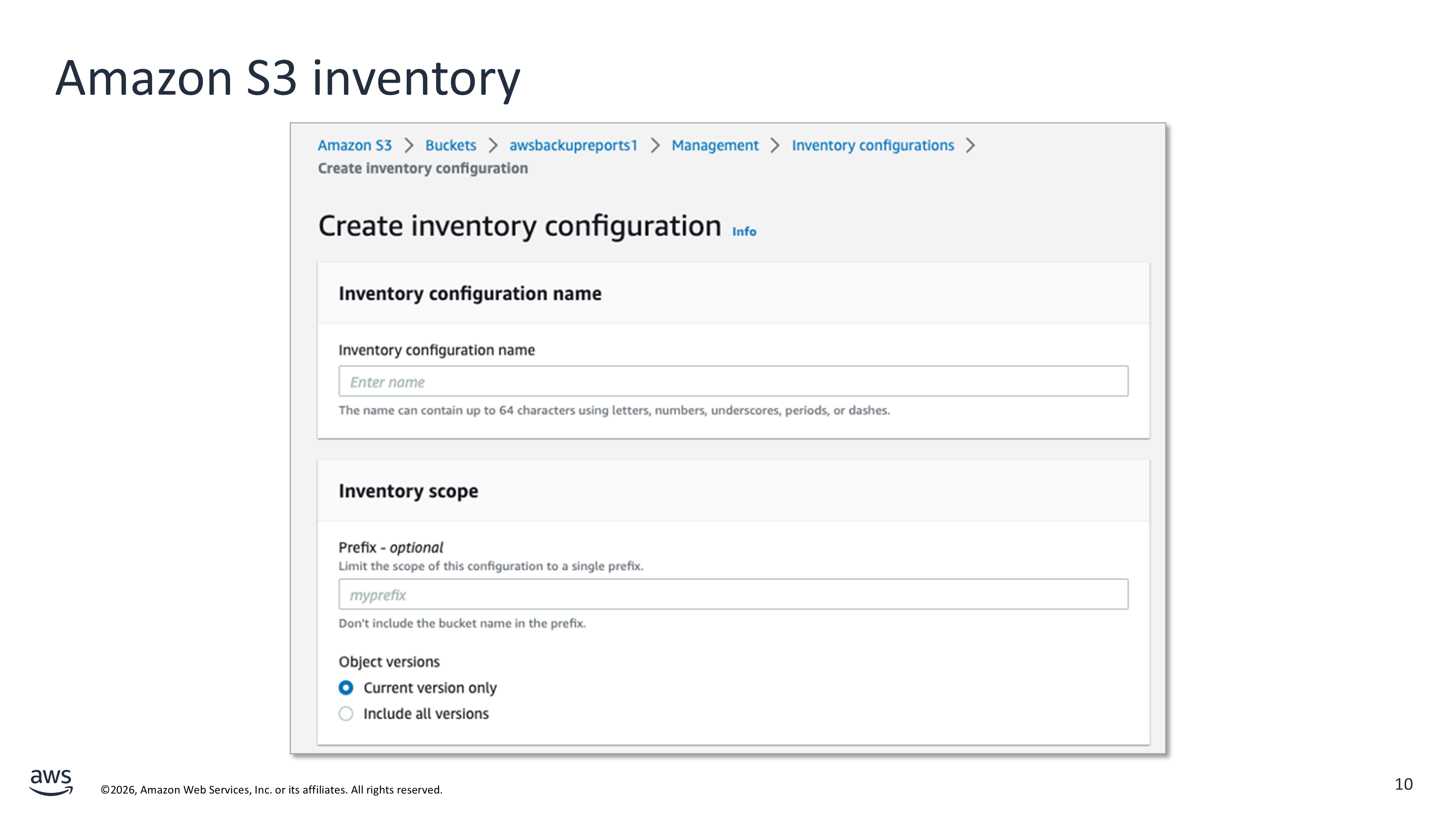Click the myprefix prefix input field
This screenshot has width=1456, height=819.
pos(733,595)
